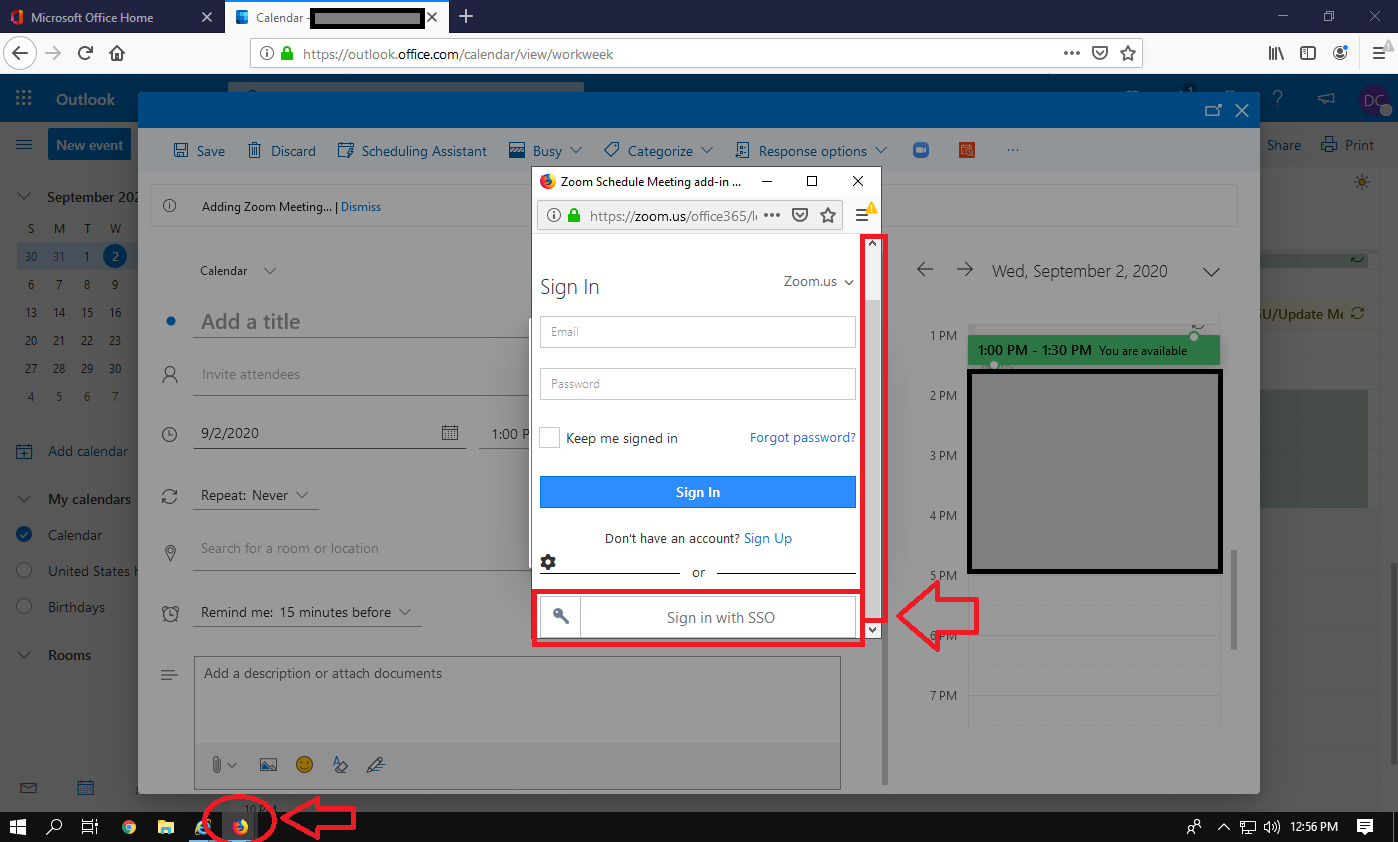Collapse the My calendars group
This screenshot has height=842, width=1398.
tap(25, 499)
